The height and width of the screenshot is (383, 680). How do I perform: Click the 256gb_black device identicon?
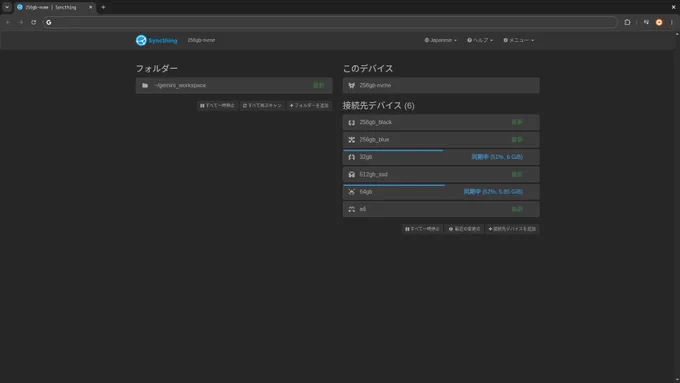click(x=352, y=122)
